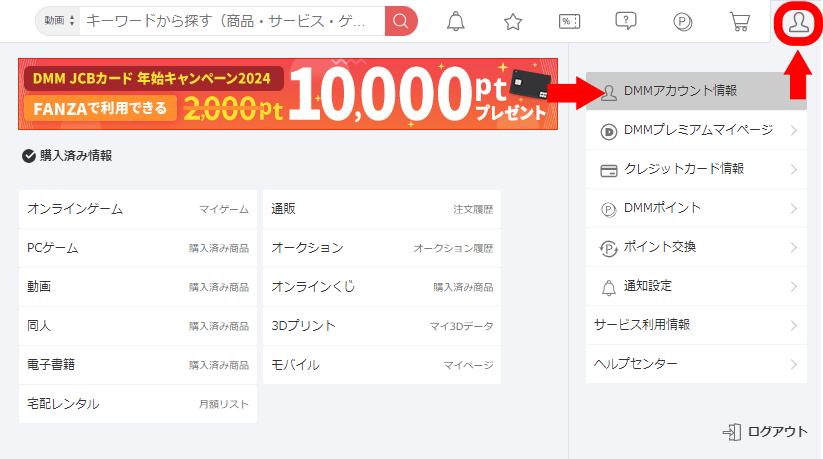The width and height of the screenshot is (823, 459).
Task: Click person icon beside DMMアカウント情報
Action: (608, 92)
